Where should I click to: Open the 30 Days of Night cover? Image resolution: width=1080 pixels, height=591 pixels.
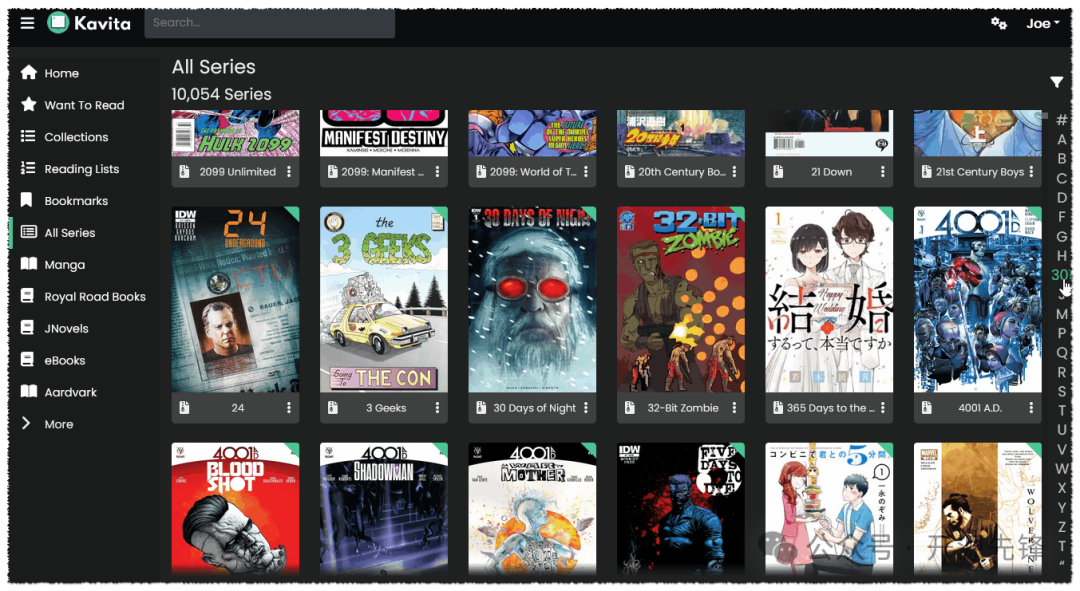(x=532, y=300)
